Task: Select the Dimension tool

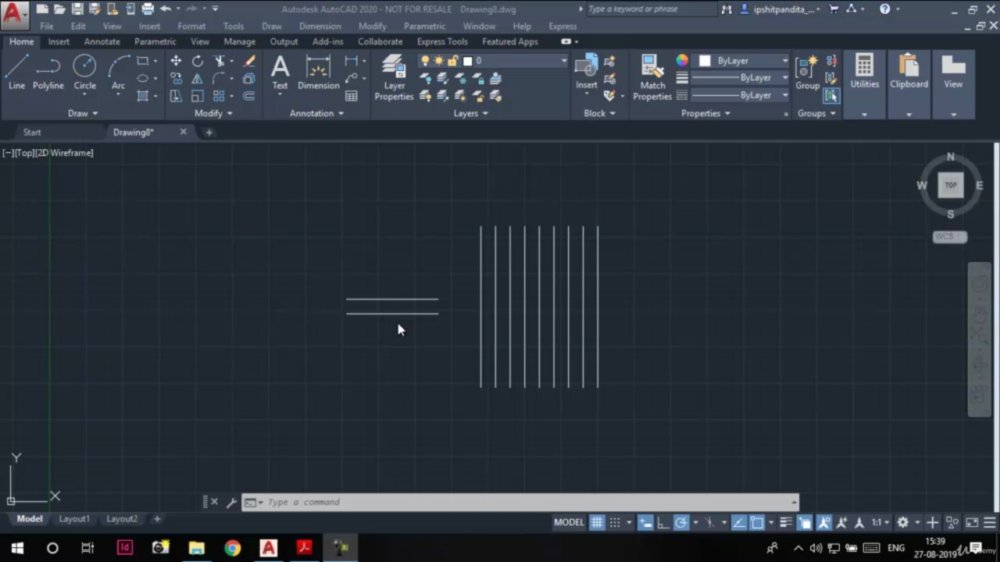Action: pos(318,72)
